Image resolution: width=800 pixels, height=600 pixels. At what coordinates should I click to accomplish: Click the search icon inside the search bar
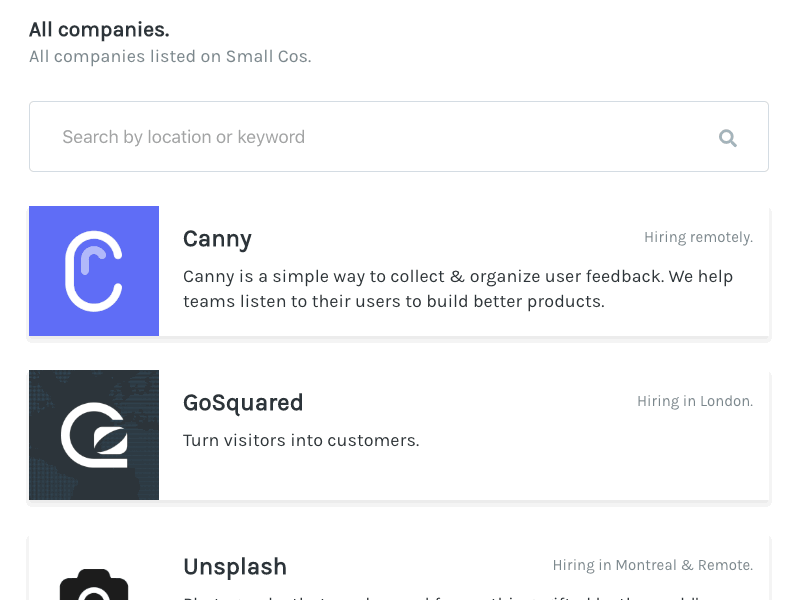pyautogui.click(x=728, y=137)
